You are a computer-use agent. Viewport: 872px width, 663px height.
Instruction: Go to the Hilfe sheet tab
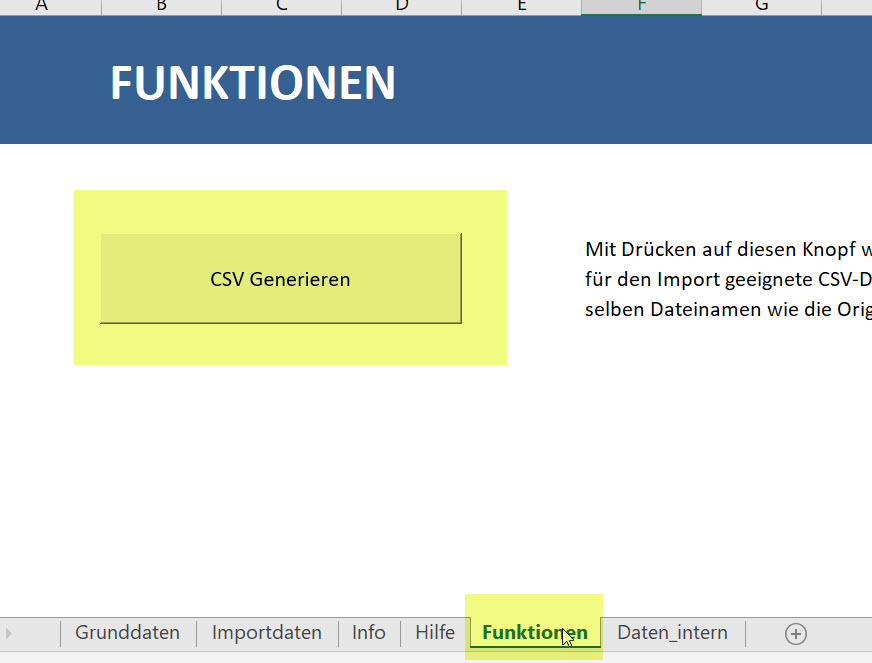point(435,633)
